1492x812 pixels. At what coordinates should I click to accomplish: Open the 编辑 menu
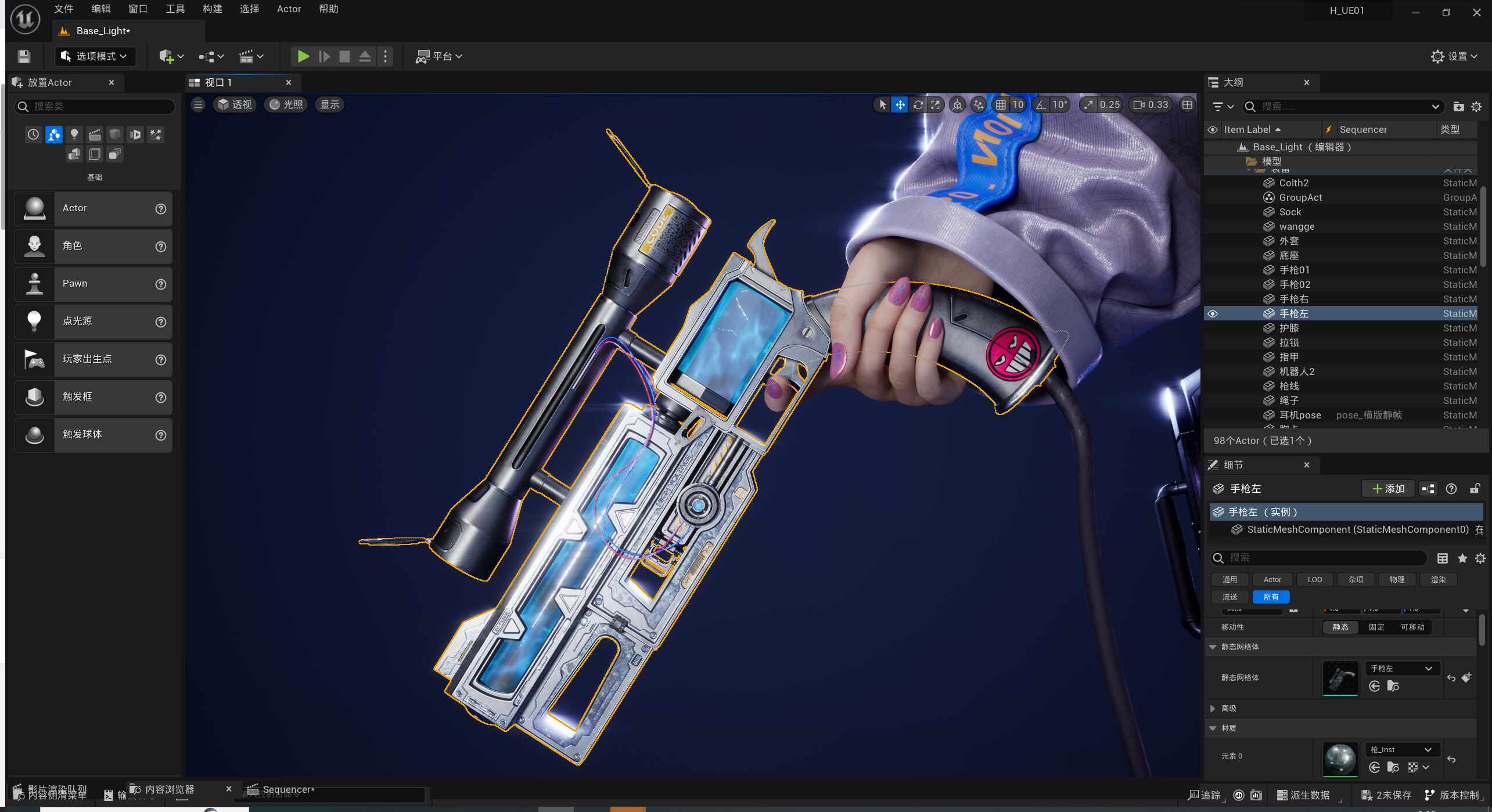point(101,9)
